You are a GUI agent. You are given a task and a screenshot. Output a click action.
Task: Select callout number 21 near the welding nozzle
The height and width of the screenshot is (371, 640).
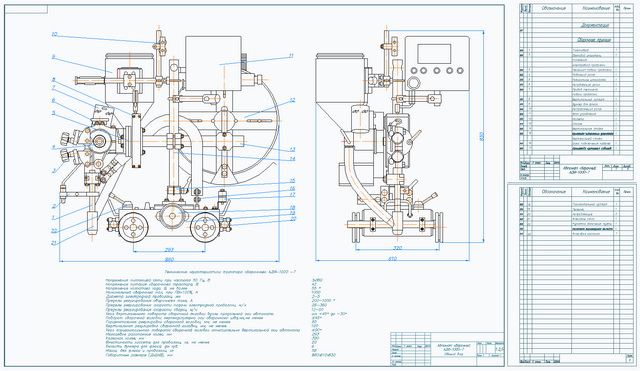point(53,243)
